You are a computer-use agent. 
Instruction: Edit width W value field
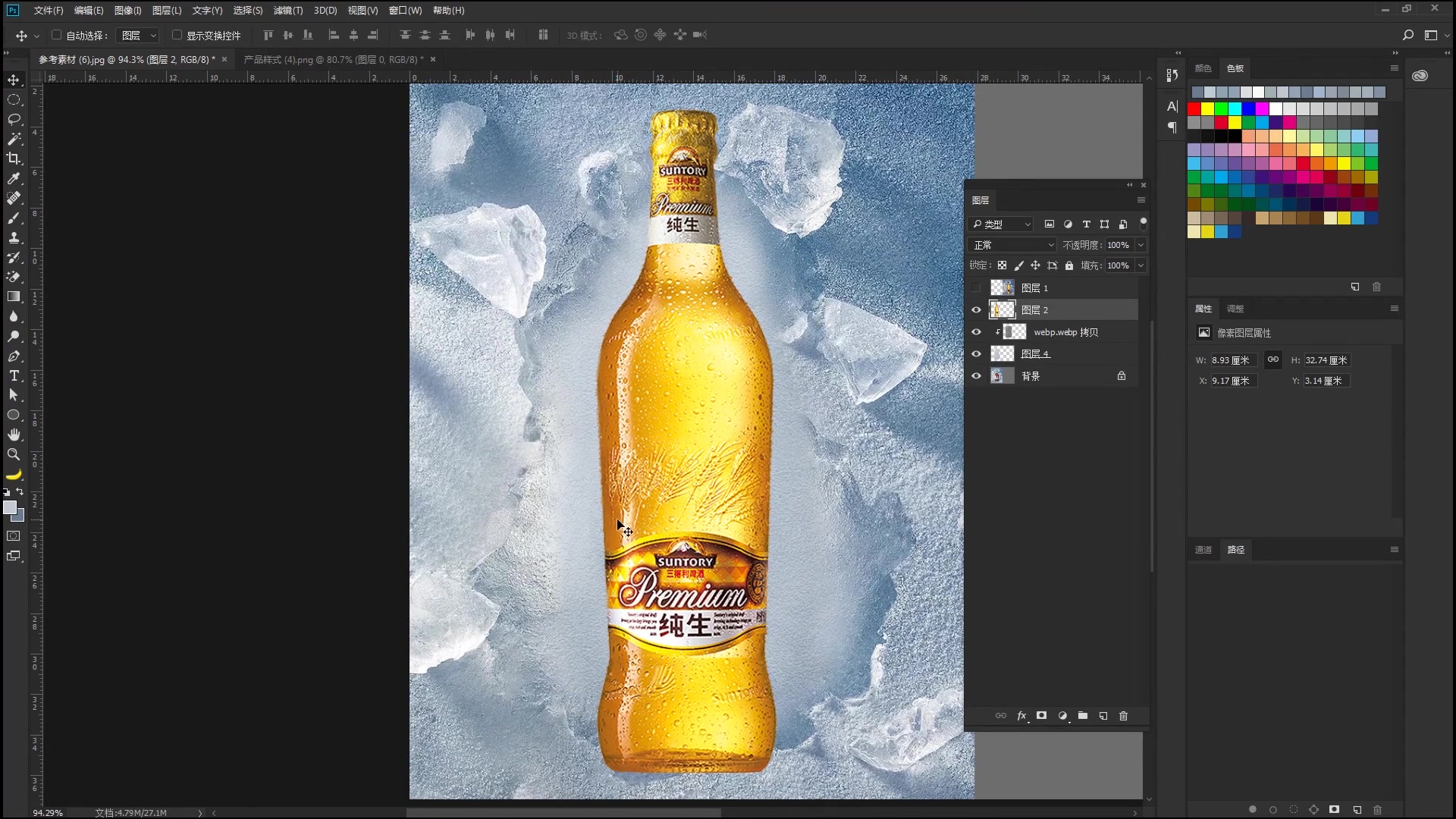point(1233,360)
